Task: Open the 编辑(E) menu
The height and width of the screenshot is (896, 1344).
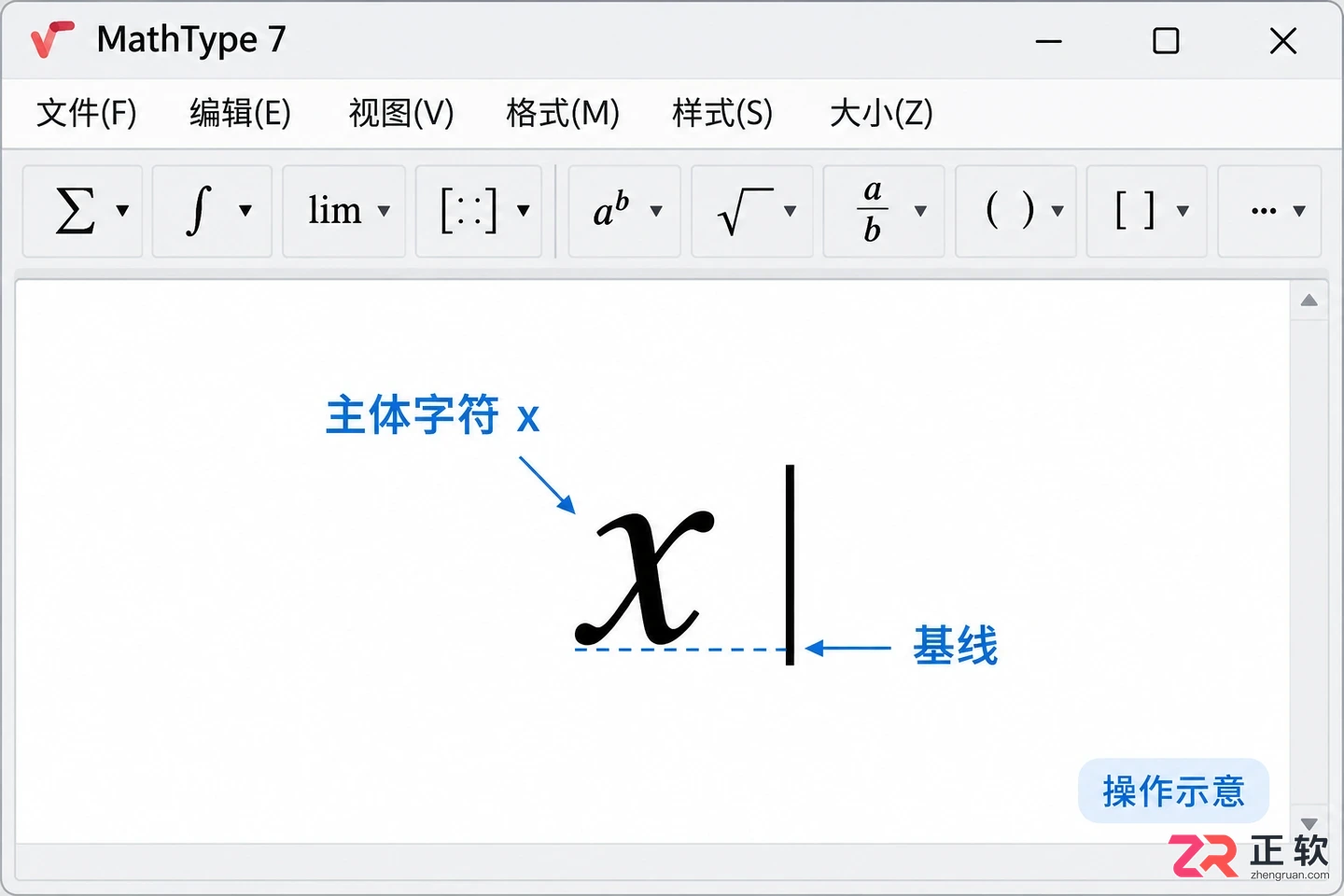Action: tap(240, 113)
